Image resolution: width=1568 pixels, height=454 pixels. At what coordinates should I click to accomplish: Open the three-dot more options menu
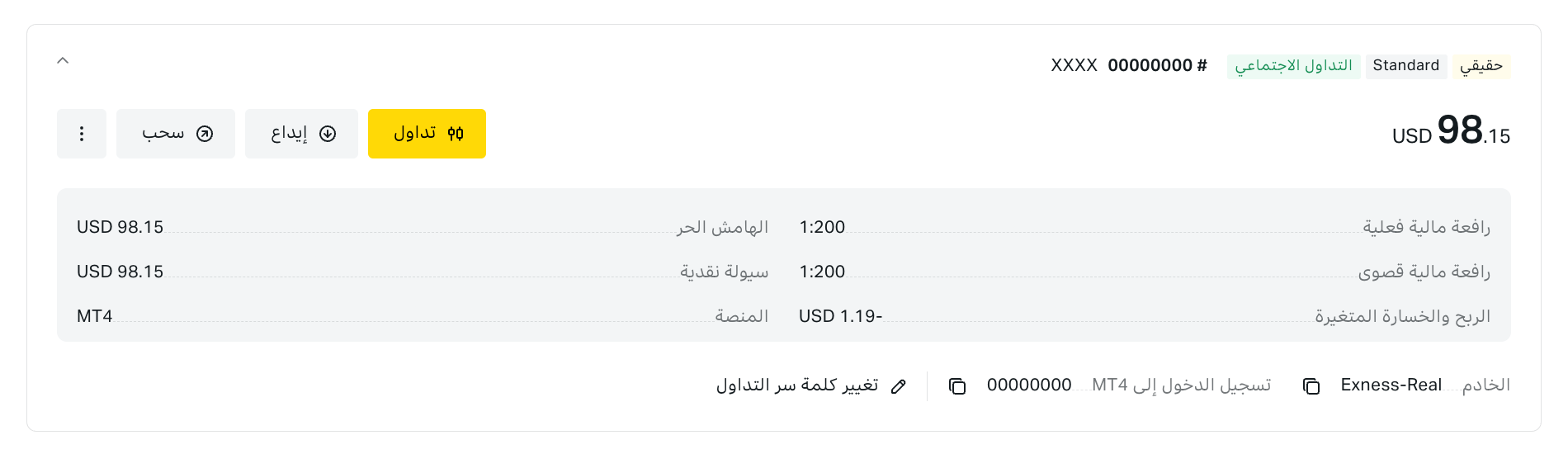[x=82, y=134]
